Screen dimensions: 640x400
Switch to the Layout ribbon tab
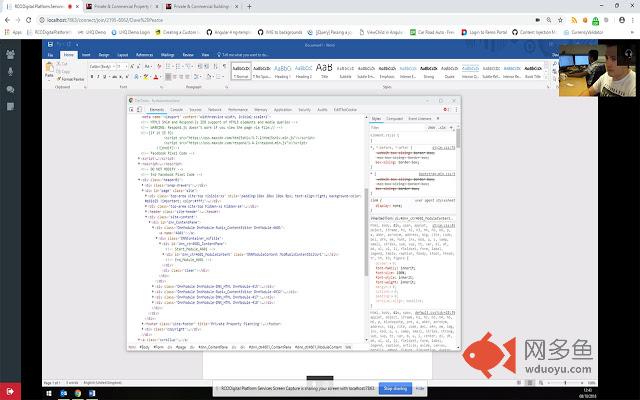122,55
